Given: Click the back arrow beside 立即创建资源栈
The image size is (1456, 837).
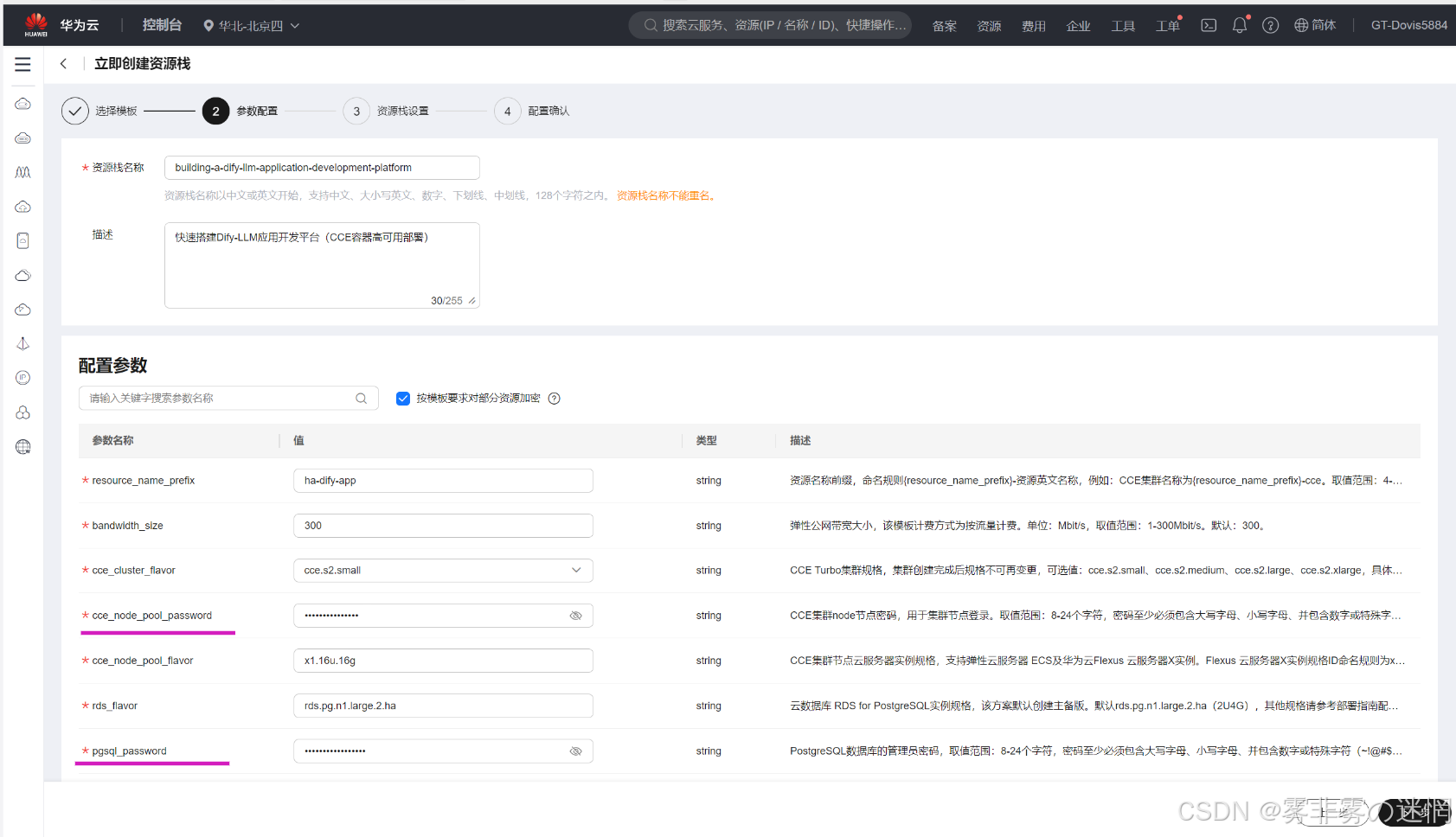Looking at the screenshot, I should coord(63,64).
